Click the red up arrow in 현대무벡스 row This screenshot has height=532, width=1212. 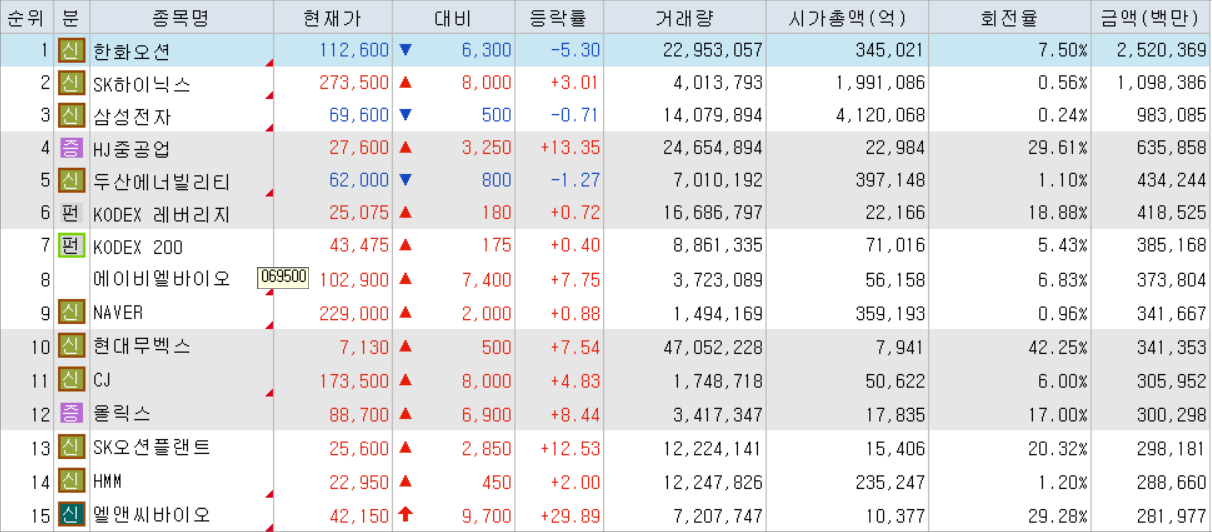405,346
